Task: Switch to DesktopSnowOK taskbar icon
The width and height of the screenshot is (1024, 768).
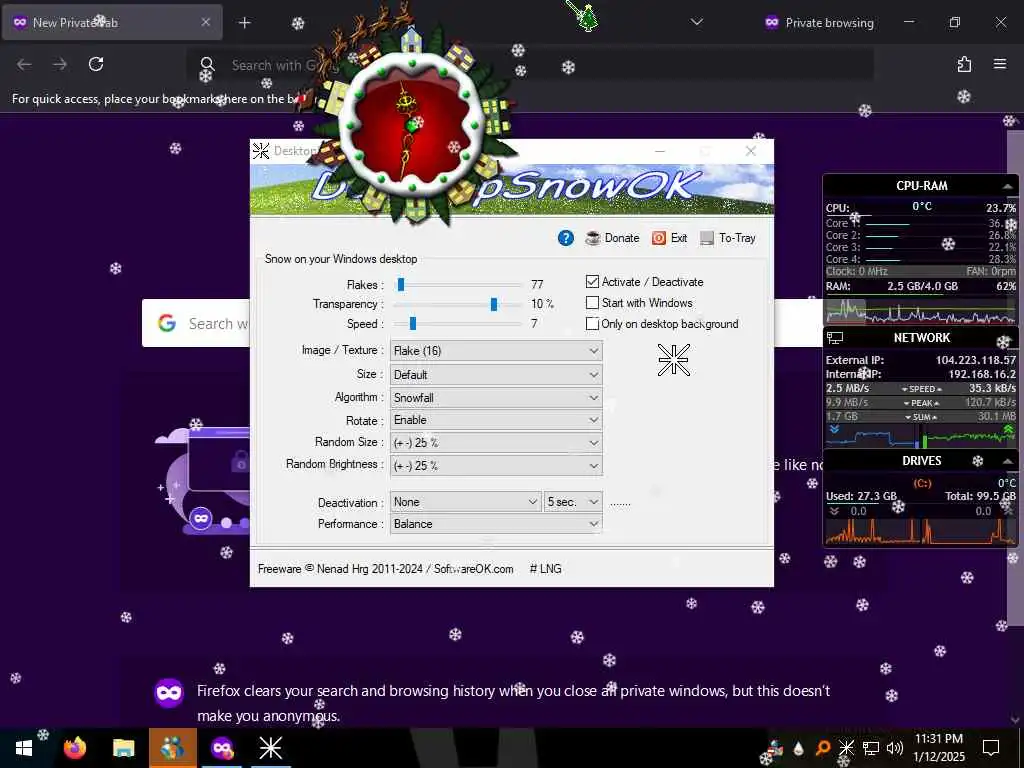Action: tap(270, 748)
